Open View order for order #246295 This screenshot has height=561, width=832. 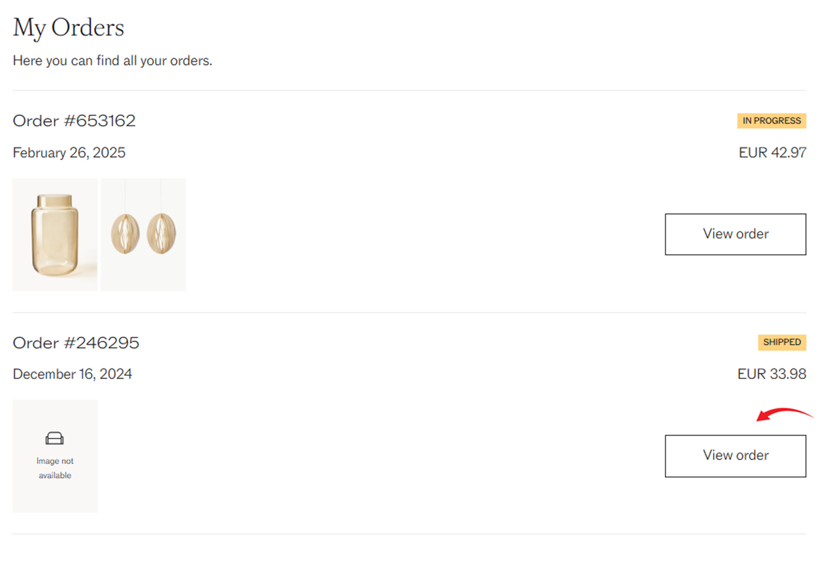(x=735, y=456)
